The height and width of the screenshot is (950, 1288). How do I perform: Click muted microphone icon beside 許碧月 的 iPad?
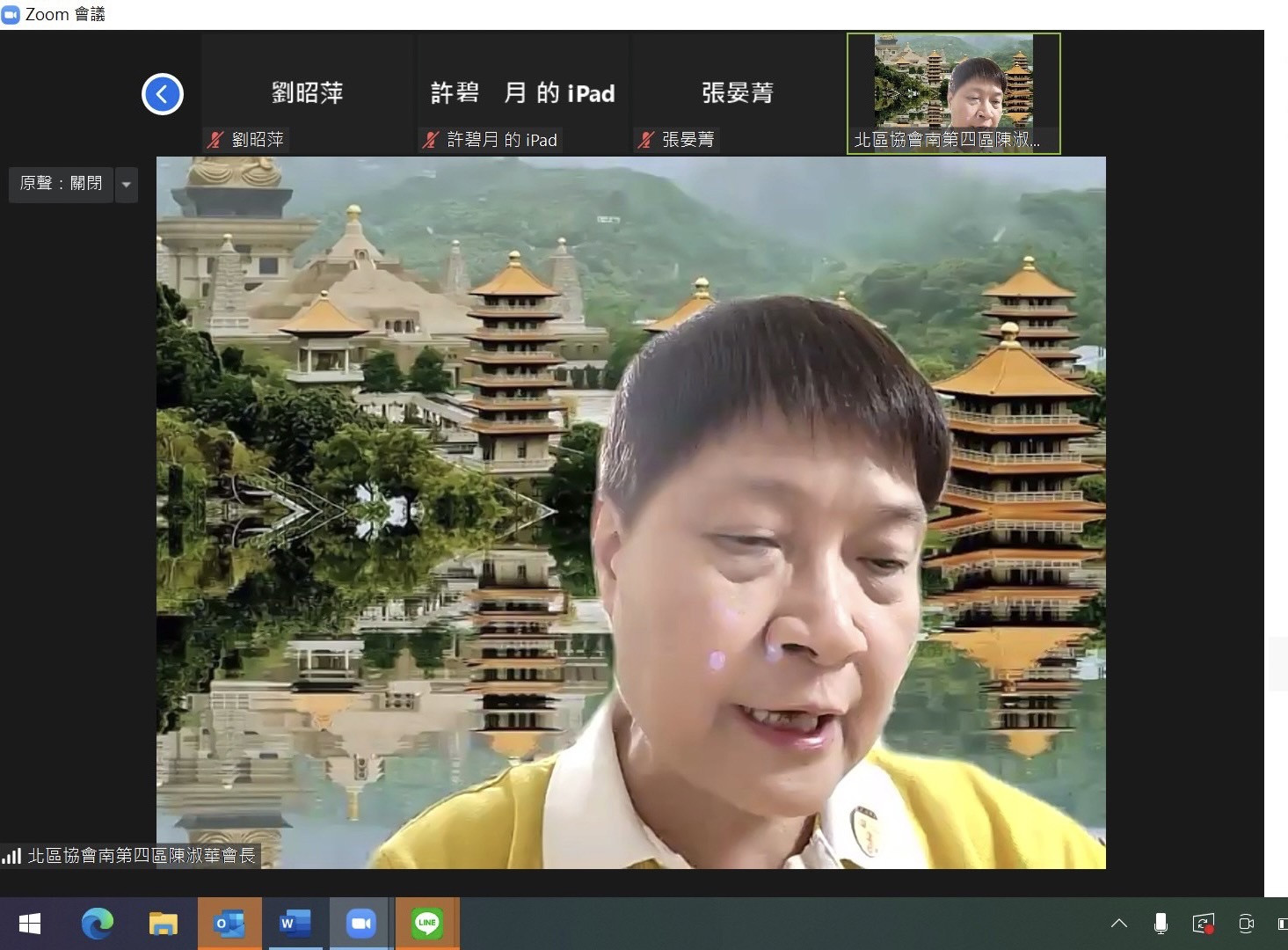(x=431, y=140)
